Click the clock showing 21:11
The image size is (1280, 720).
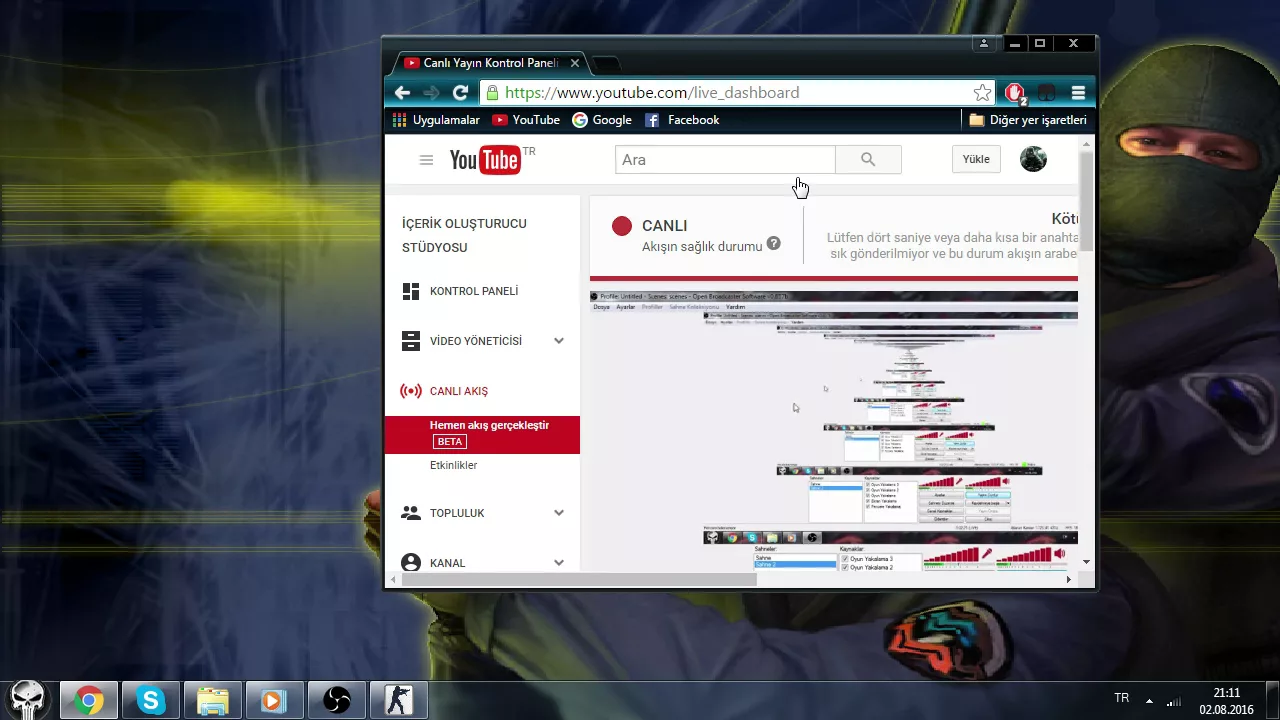pos(1226,692)
